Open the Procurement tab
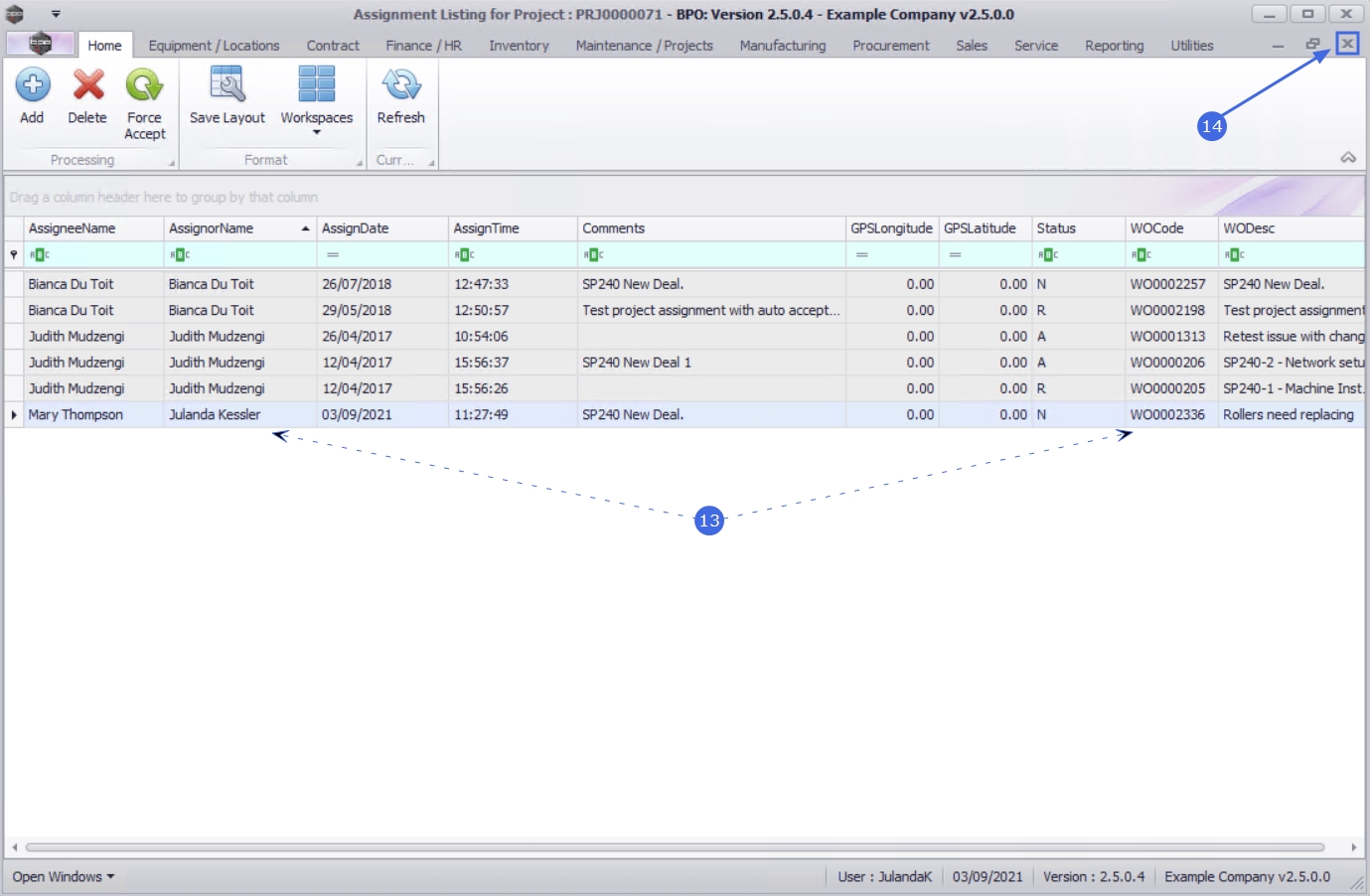 tap(891, 46)
